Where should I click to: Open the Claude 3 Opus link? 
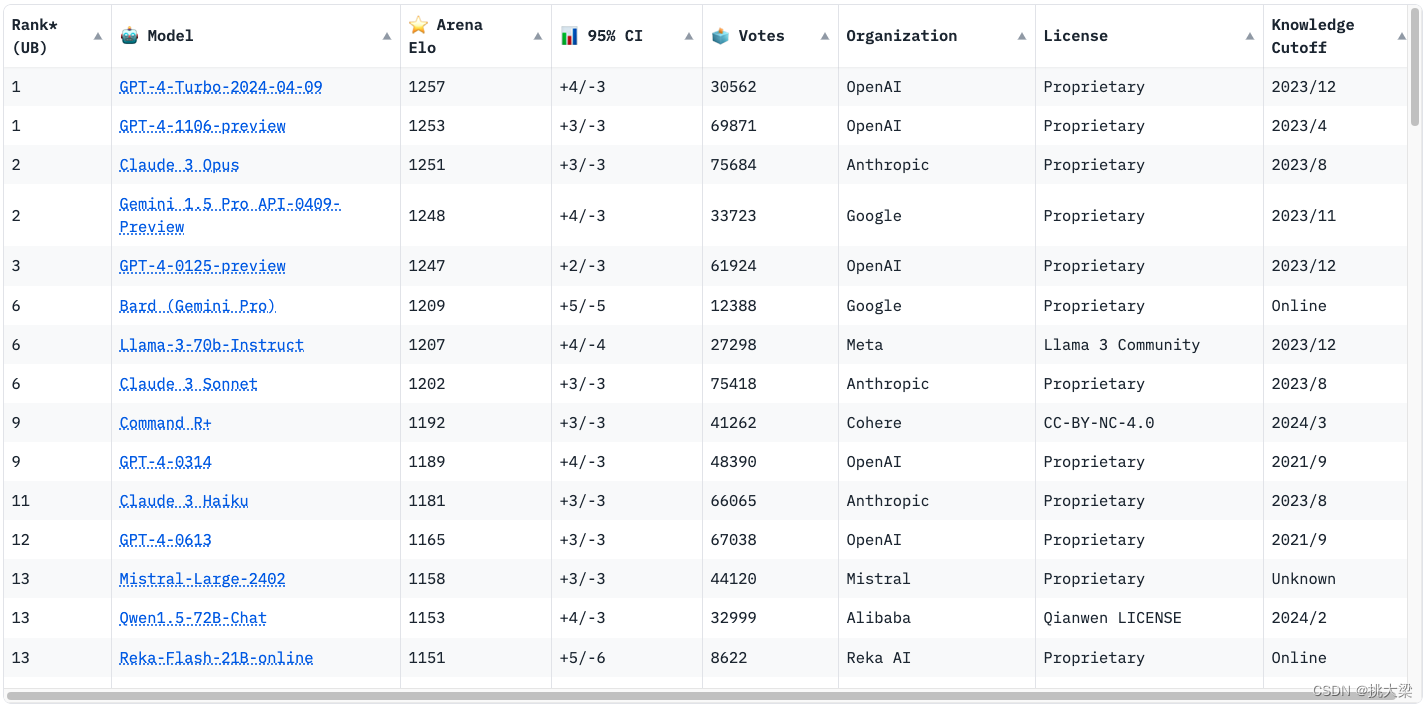point(179,165)
